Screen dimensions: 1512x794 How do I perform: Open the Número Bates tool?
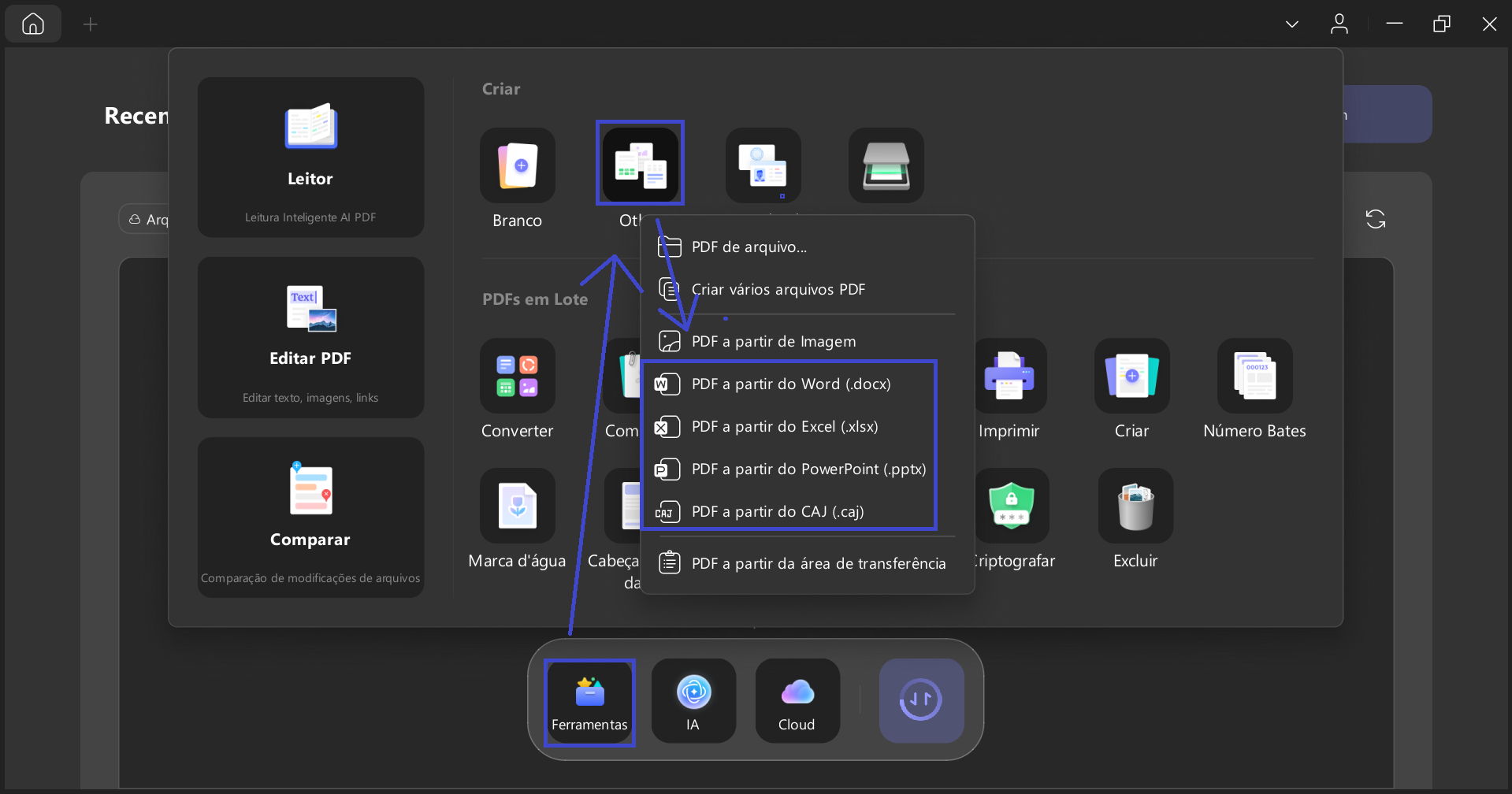(1255, 376)
